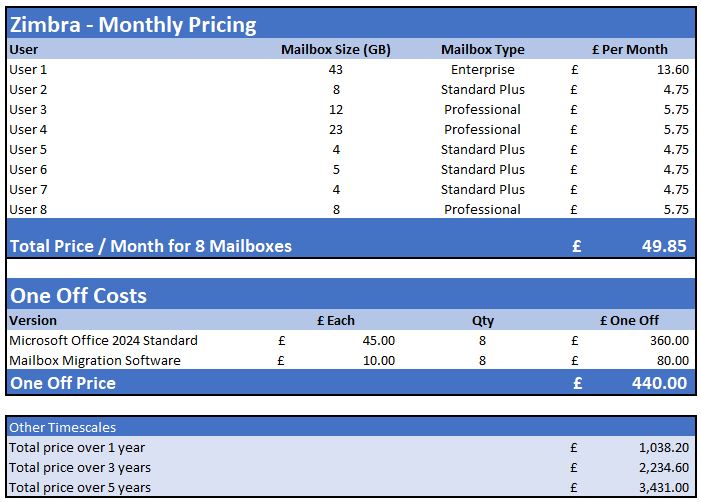The width and height of the screenshot is (701, 502).
Task: Click User 4 mailbox size 23
Action: point(336,130)
